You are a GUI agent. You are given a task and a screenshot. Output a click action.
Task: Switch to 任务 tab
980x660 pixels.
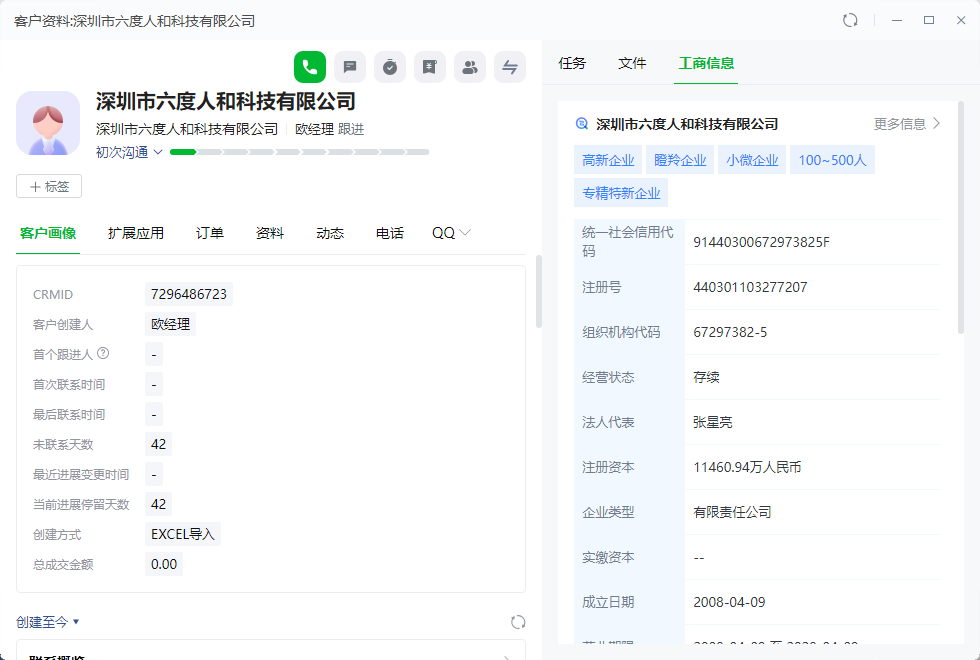pos(572,63)
